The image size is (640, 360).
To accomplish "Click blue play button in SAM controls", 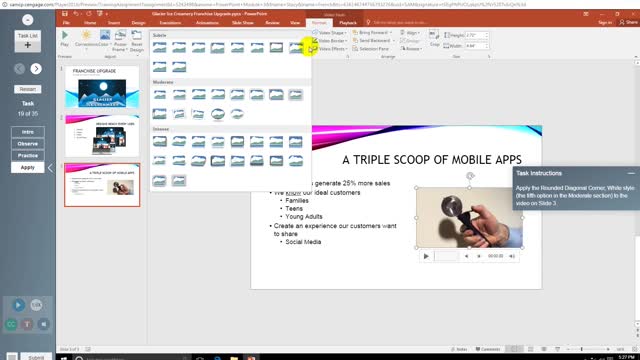I will pos(18,305).
